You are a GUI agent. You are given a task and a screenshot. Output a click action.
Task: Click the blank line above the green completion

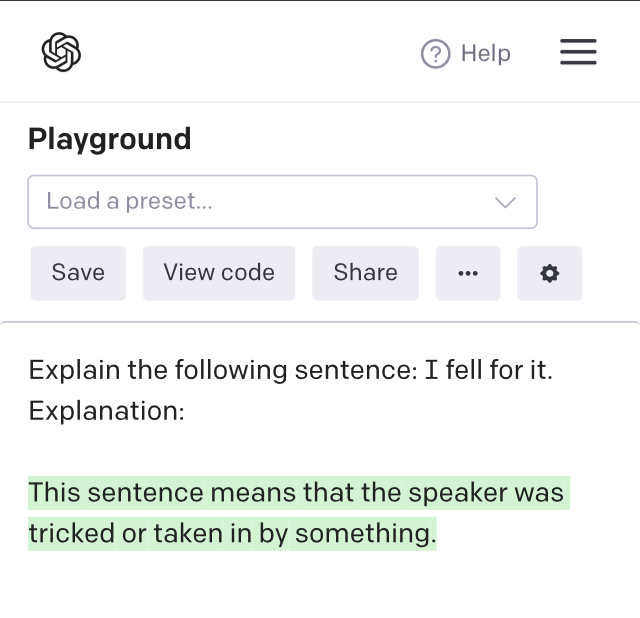200,452
